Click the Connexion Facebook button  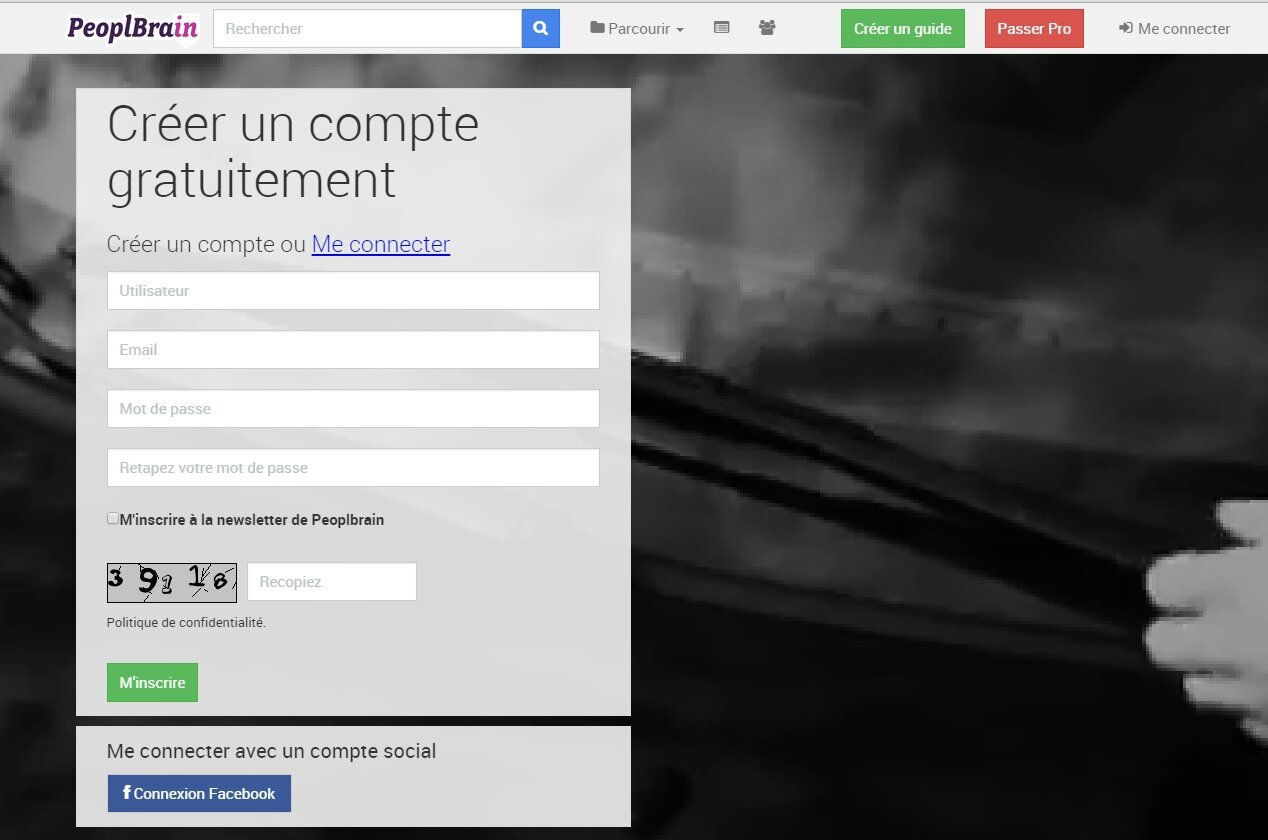tap(199, 794)
